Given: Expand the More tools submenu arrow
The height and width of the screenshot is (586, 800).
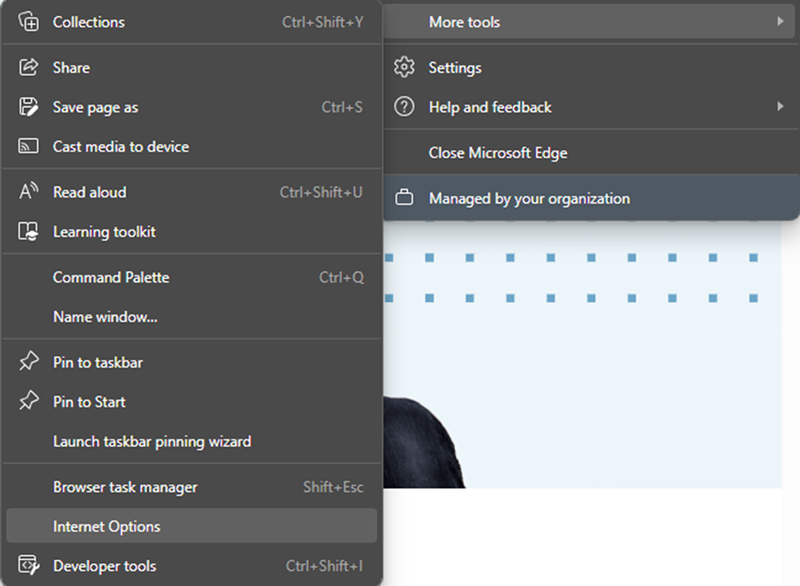Looking at the screenshot, I should [x=780, y=21].
